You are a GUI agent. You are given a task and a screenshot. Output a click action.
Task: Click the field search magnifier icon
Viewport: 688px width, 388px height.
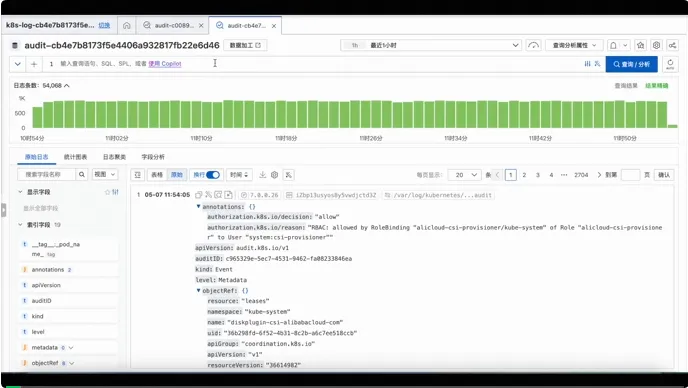82,175
